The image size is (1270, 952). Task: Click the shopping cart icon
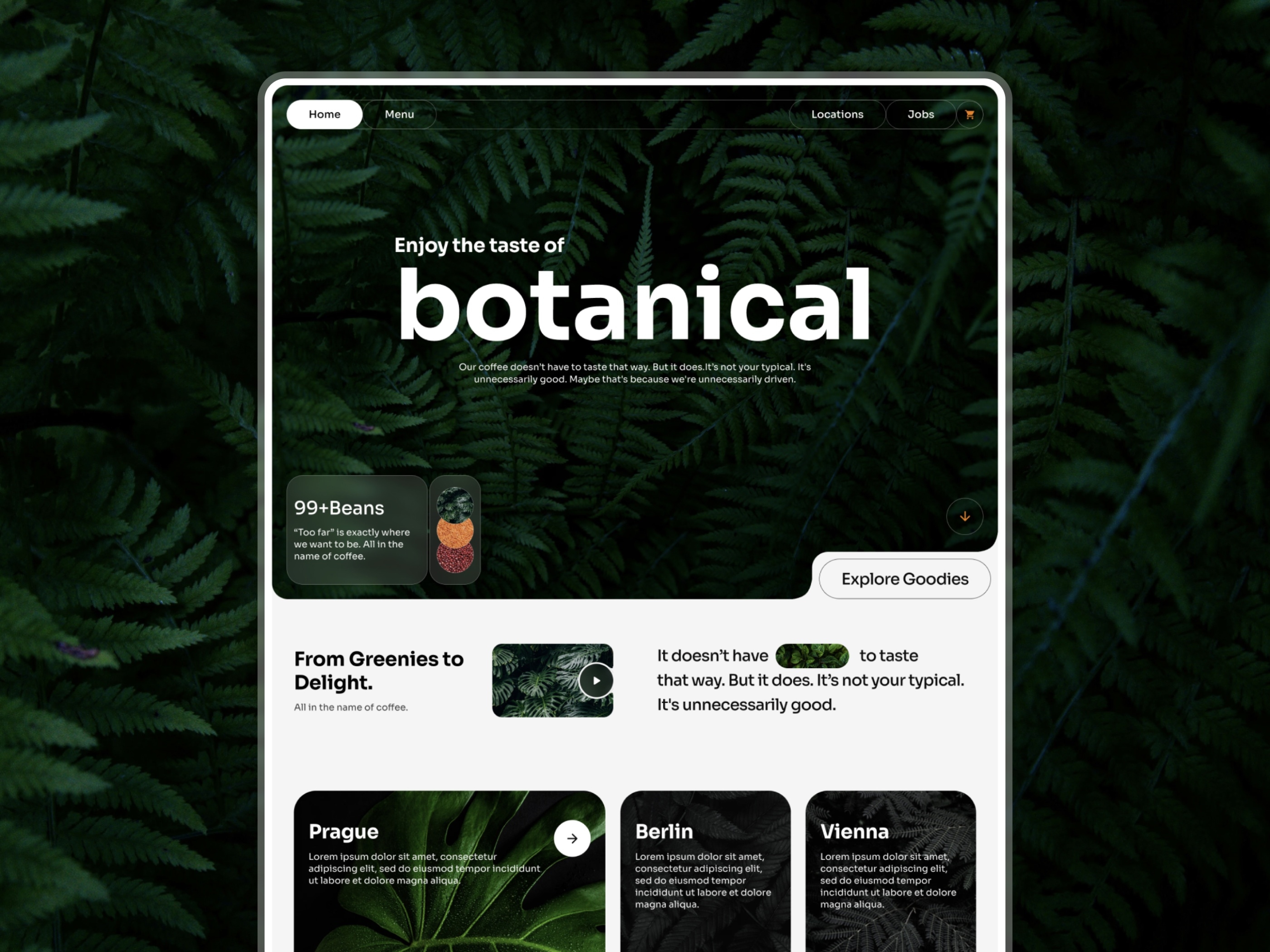click(968, 114)
